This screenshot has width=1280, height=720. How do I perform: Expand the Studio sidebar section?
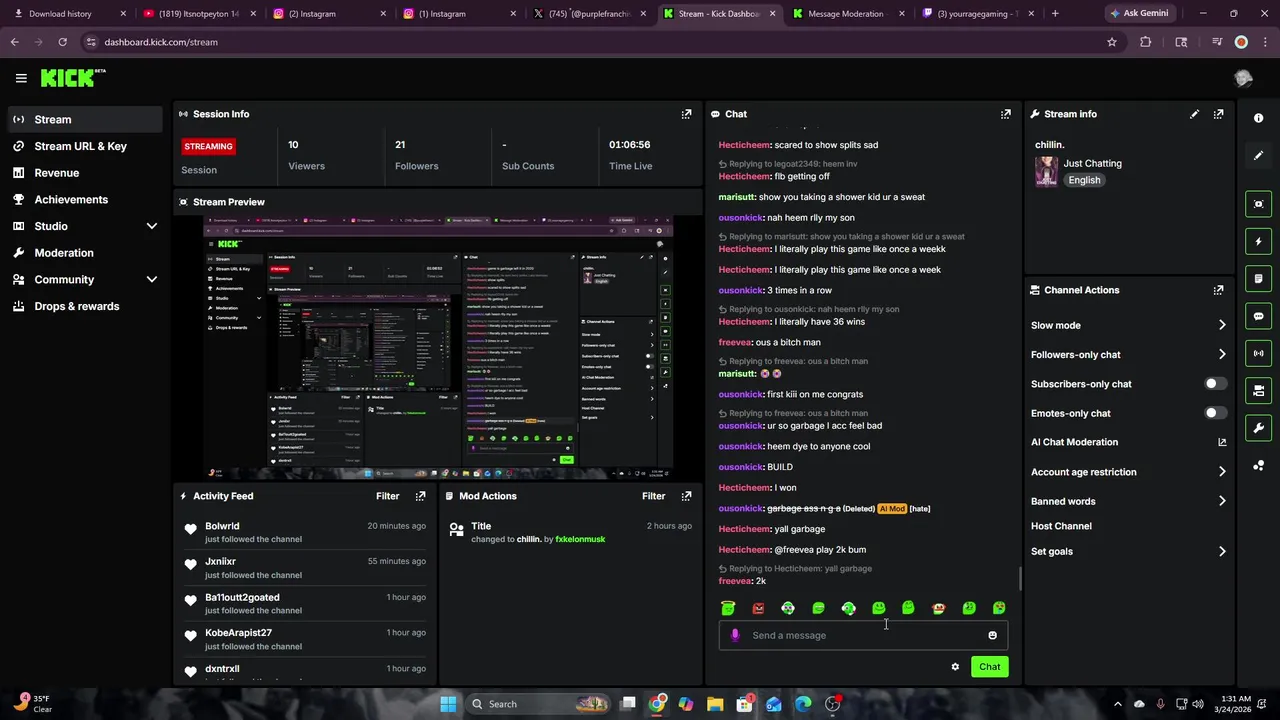click(x=152, y=226)
